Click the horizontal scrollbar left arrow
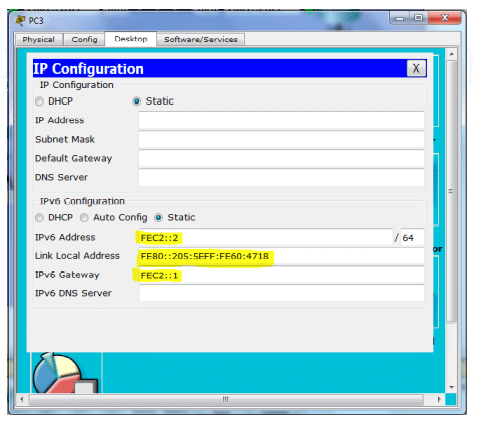The height and width of the screenshot is (422, 481). point(22,399)
